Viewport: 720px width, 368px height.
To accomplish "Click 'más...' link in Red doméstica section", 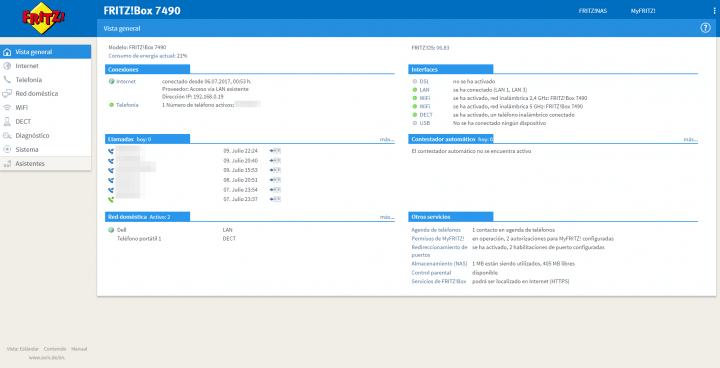I will click(x=387, y=217).
